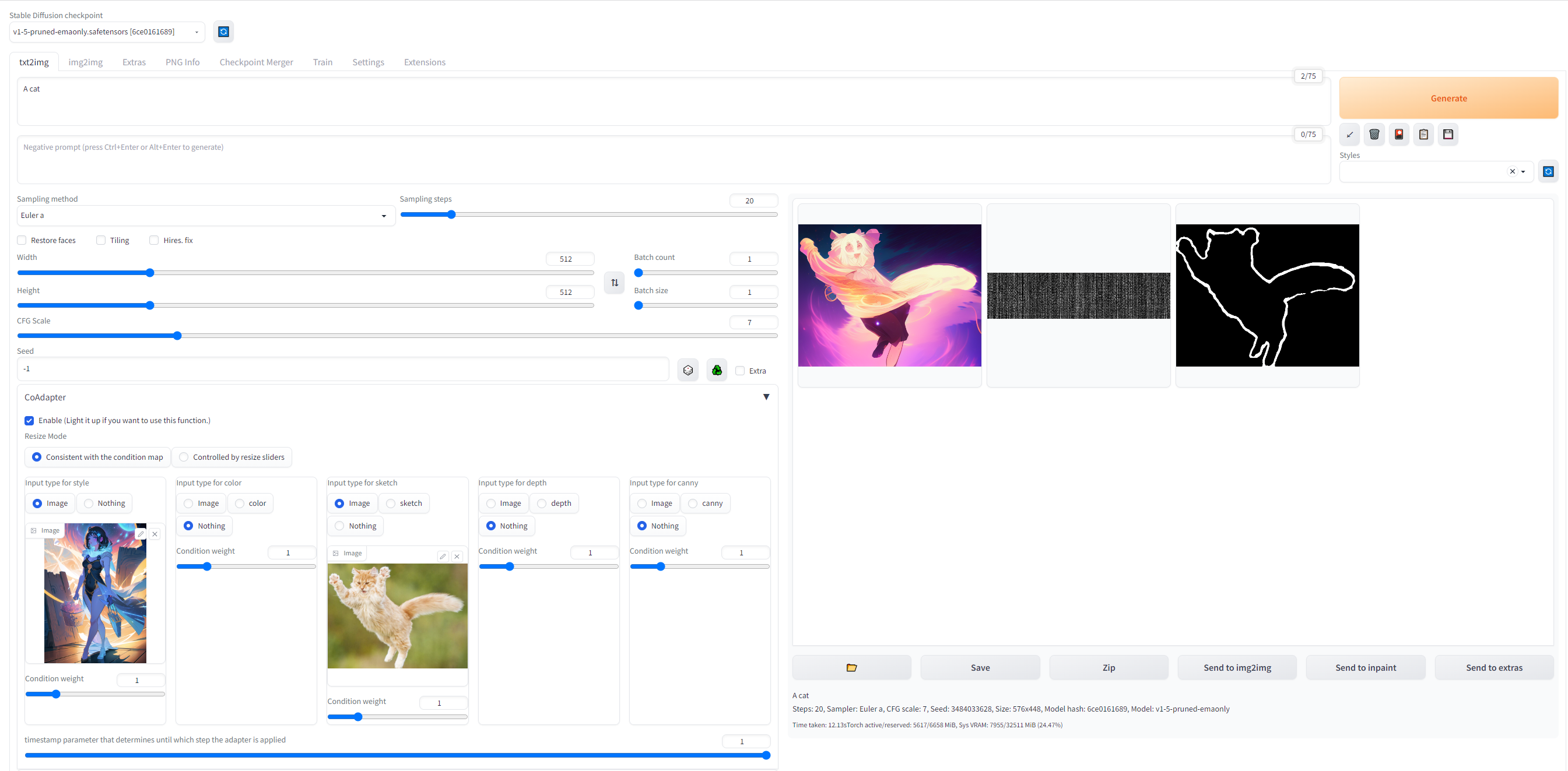Open the Extensions tab
Viewport: 1568px width, 771px height.
coord(425,62)
